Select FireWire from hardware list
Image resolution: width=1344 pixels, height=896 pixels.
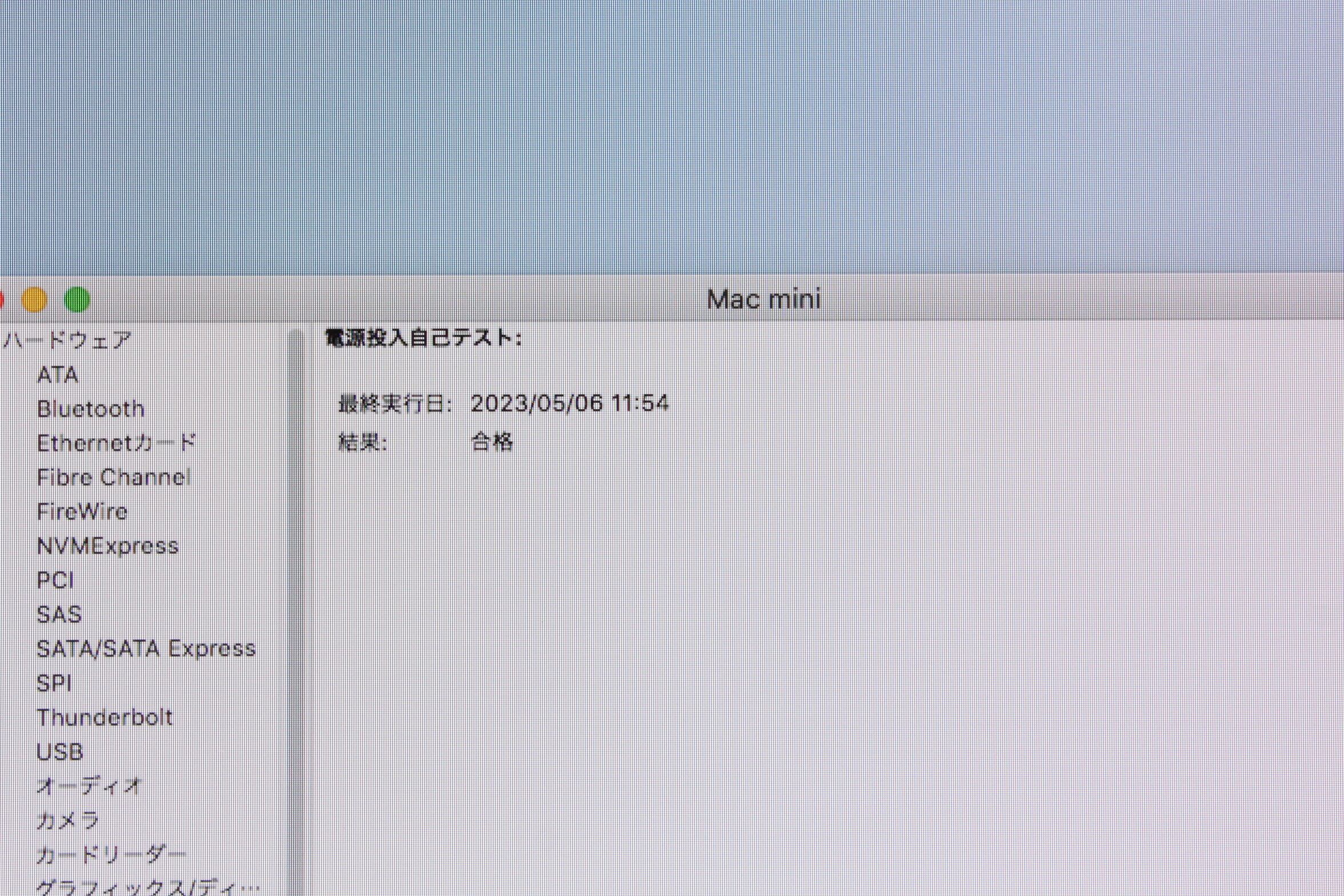82,511
